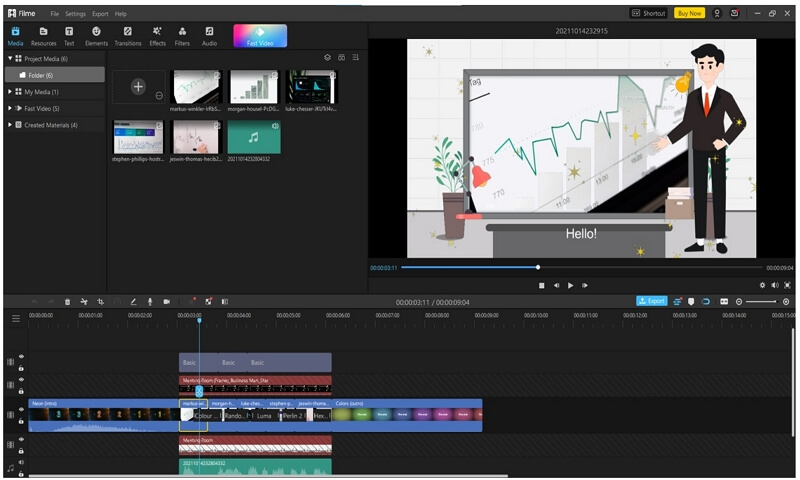The image size is (800, 480).
Task: Expand the Fast Video (5) folder
Action: point(10,108)
